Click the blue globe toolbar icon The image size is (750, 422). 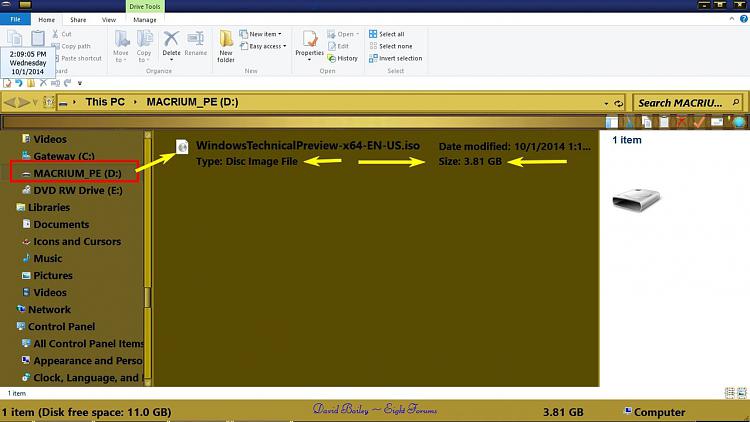[739, 122]
